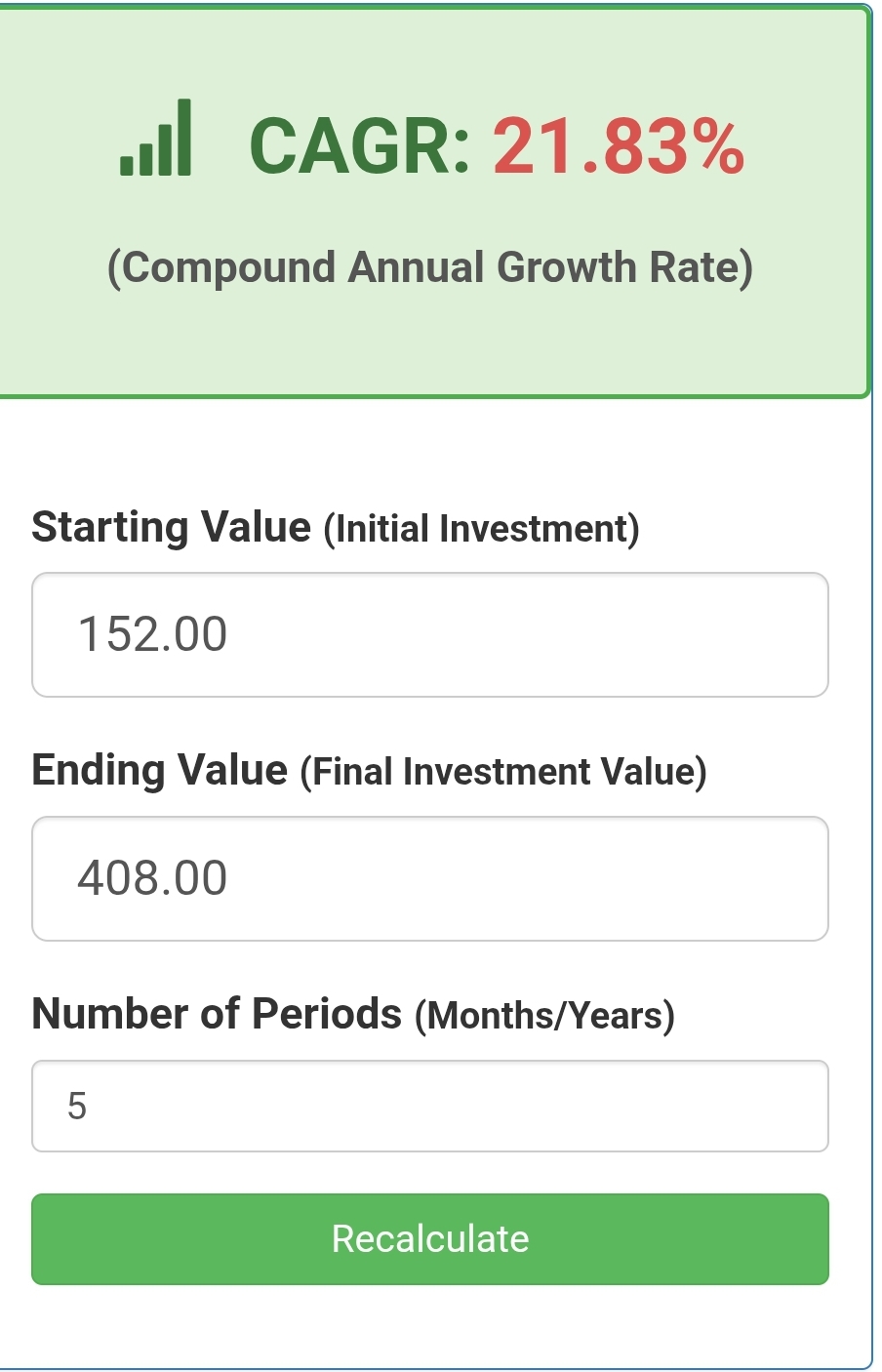882x1372 pixels.
Task: Click the Compound Annual Growth Rate subtitle
Action: click(429, 267)
